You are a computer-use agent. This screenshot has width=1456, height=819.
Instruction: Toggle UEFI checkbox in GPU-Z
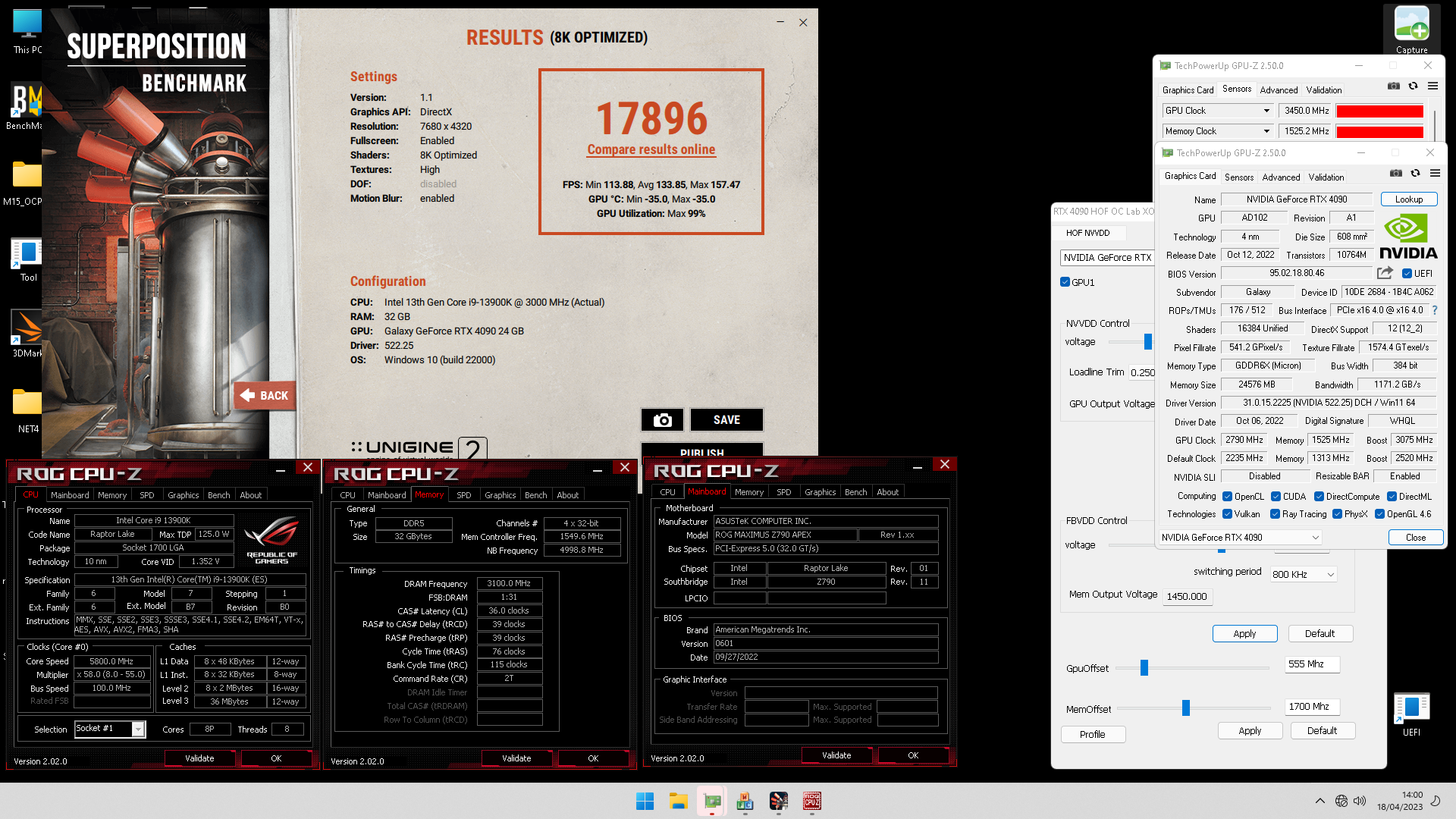click(1407, 274)
